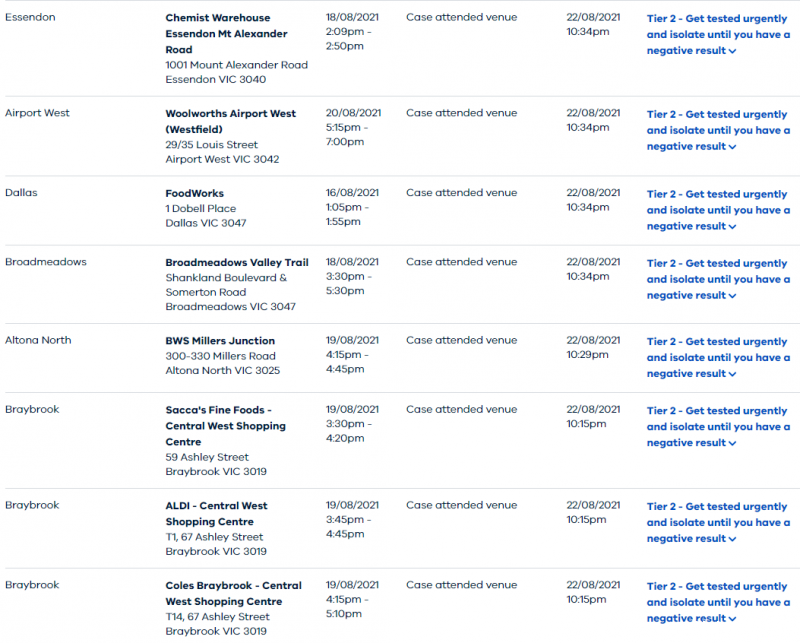Click the Essendon suburb cell
Viewport: 800px width, 643px height.
coord(30,17)
